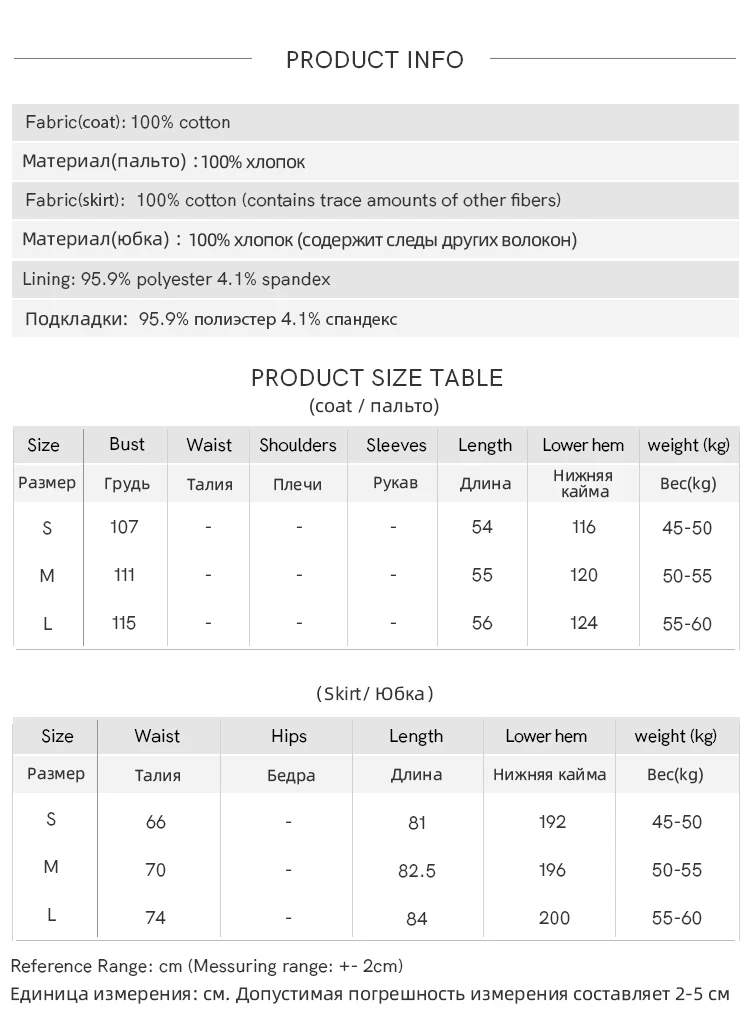
Task: Select skirt size S waist value 66
Action: point(156,822)
